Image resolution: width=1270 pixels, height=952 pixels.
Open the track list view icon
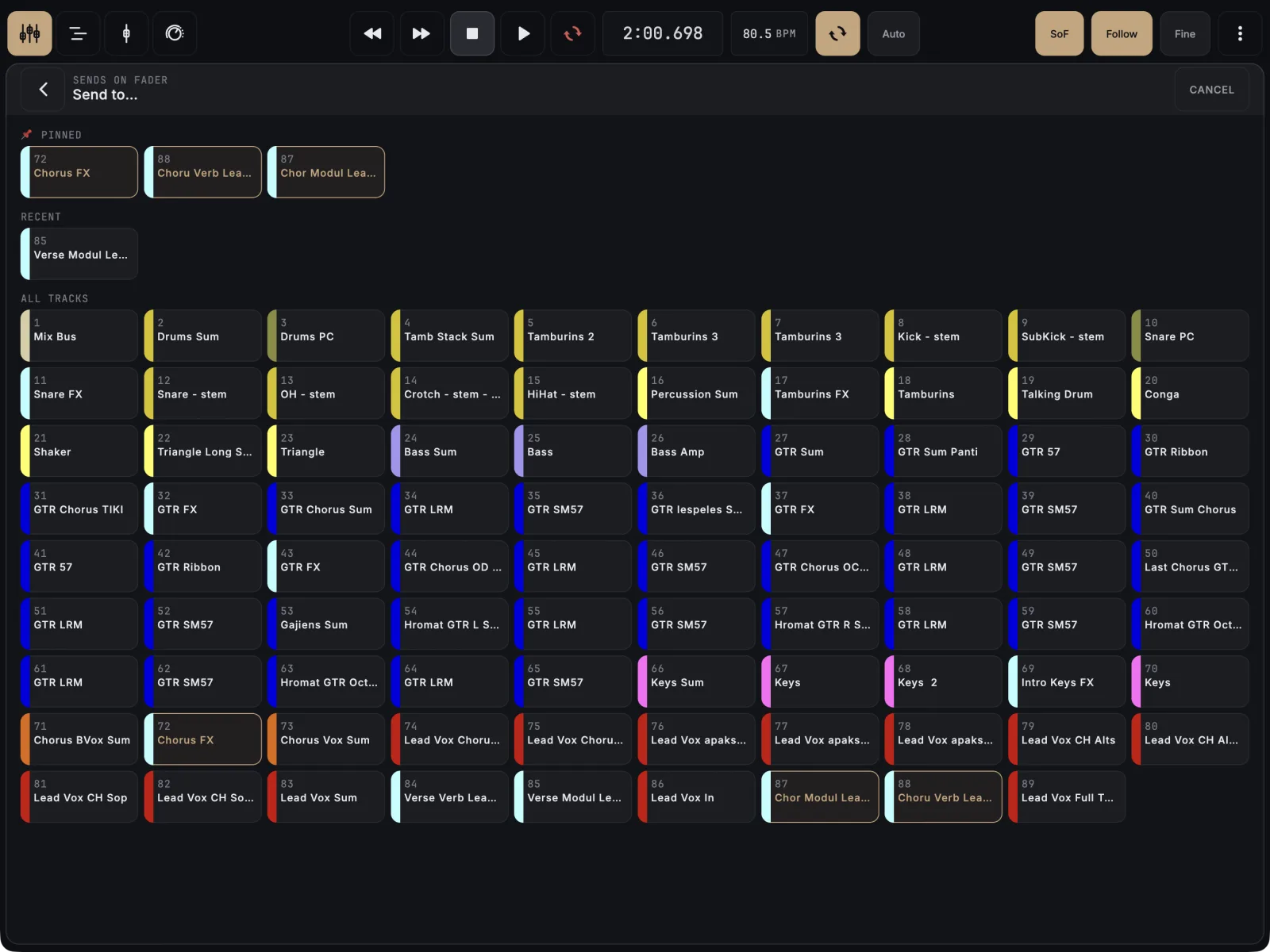click(78, 33)
